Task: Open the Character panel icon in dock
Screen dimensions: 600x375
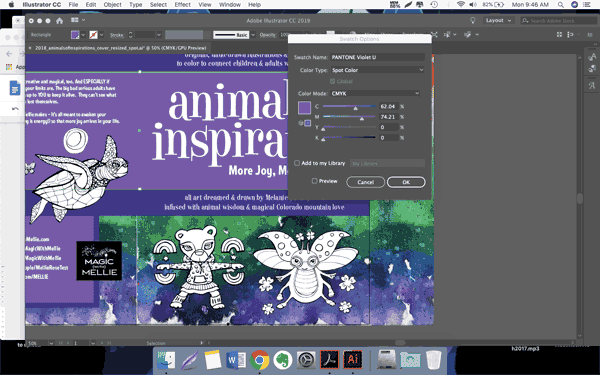Action: tap(592, 57)
